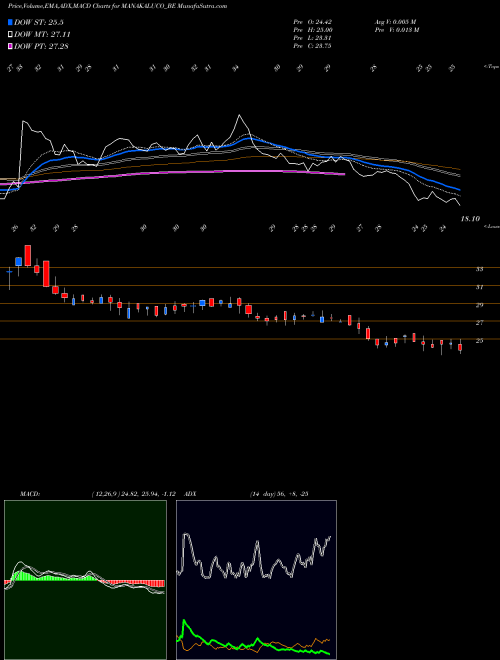This screenshot has width=500, height=660.
Task: Click the 'Pre H: 25.00' high value
Action: pyautogui.click(x=313, y=30)
